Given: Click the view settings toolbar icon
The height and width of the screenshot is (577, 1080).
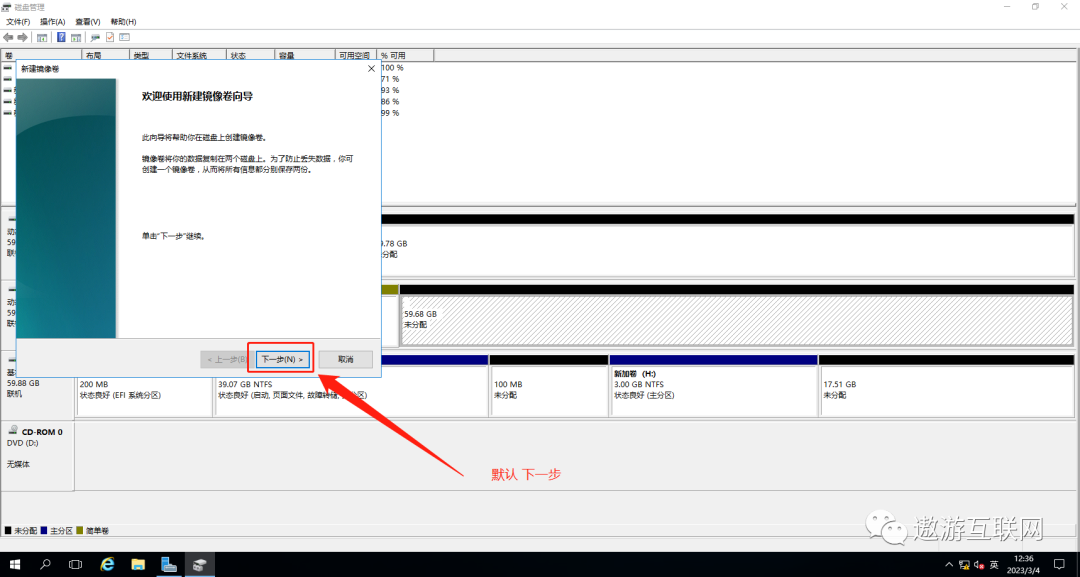Looking at the screenshot, I should (x=125, y=37).
